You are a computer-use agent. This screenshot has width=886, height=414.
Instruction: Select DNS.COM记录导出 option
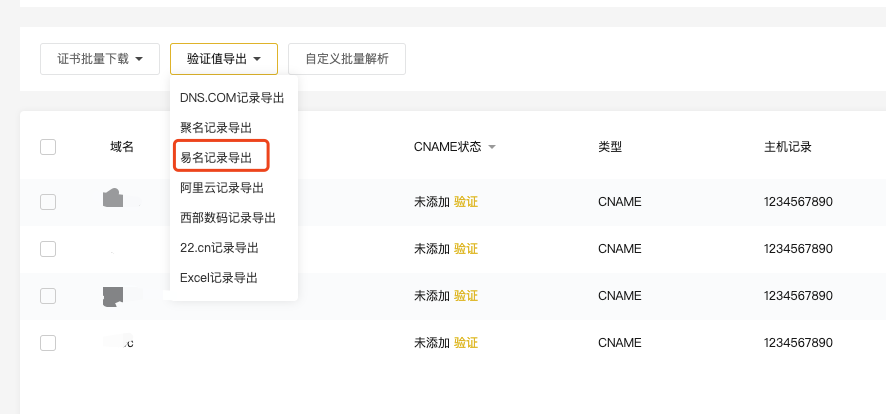pos(232,97)
